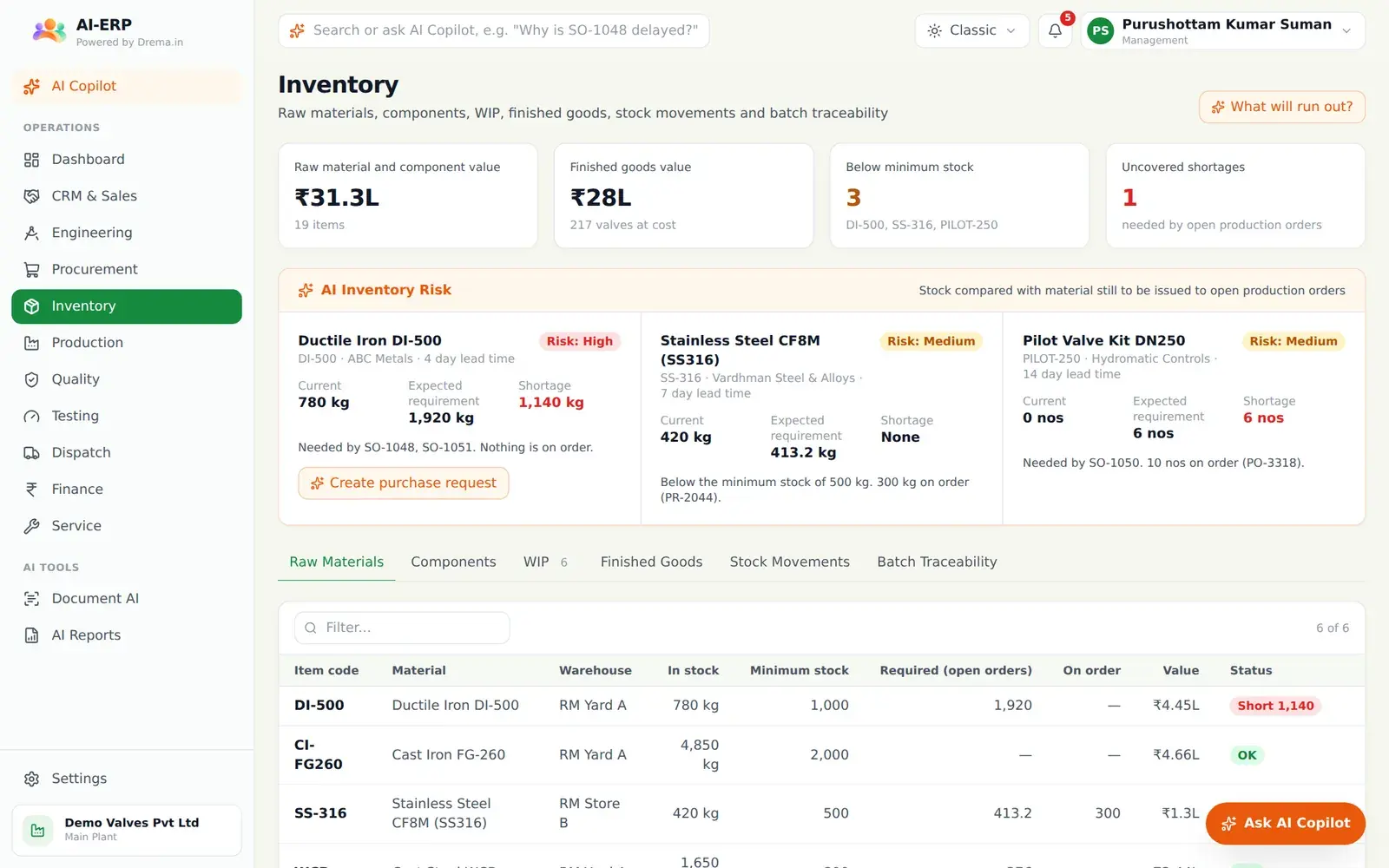This screenshot has height=868, width=1389.
Task: Click the Filter input box
Action: click(402, 628)
